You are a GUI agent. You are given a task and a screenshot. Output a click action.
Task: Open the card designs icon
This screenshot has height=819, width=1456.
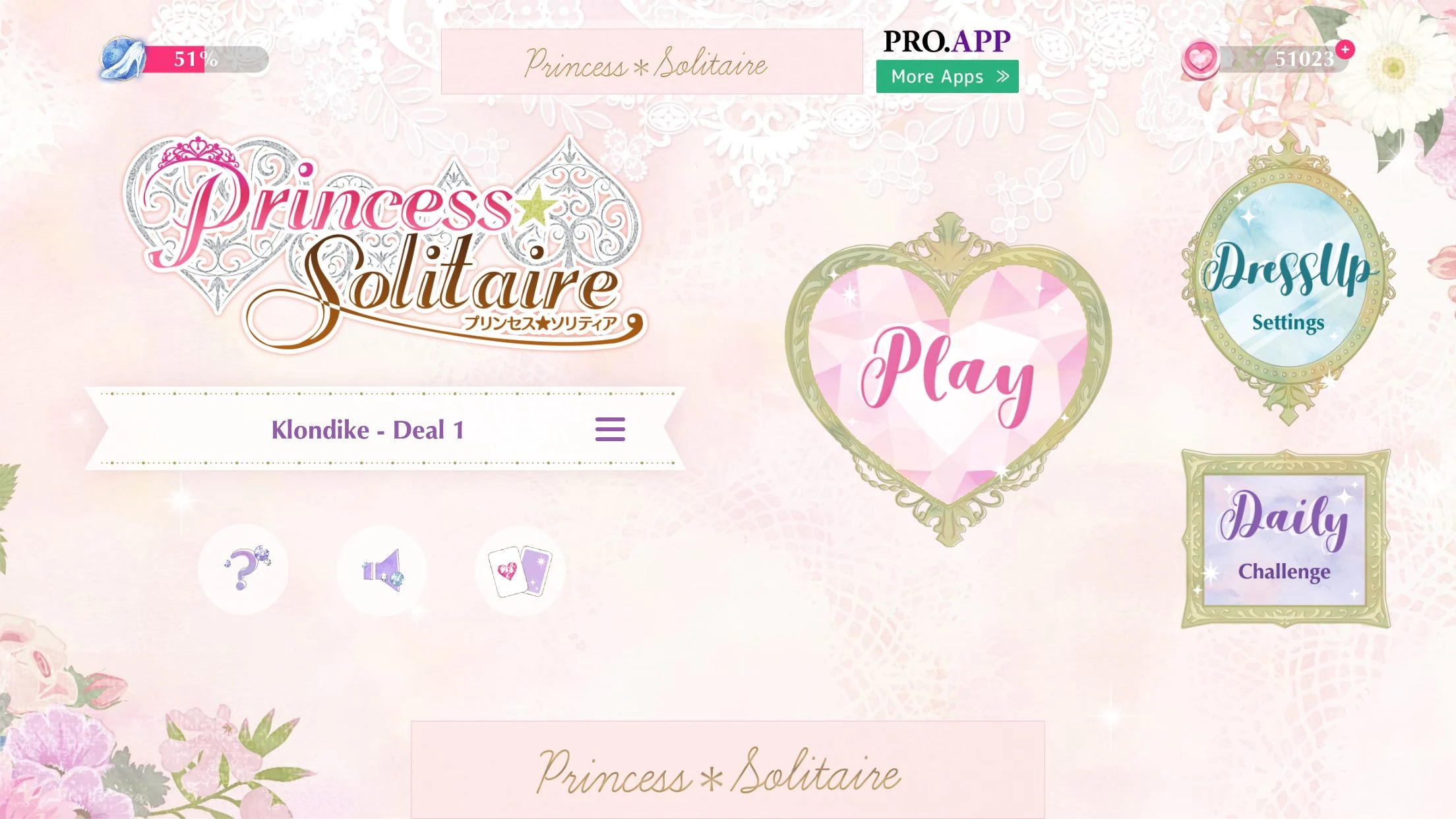click(520, 571)
